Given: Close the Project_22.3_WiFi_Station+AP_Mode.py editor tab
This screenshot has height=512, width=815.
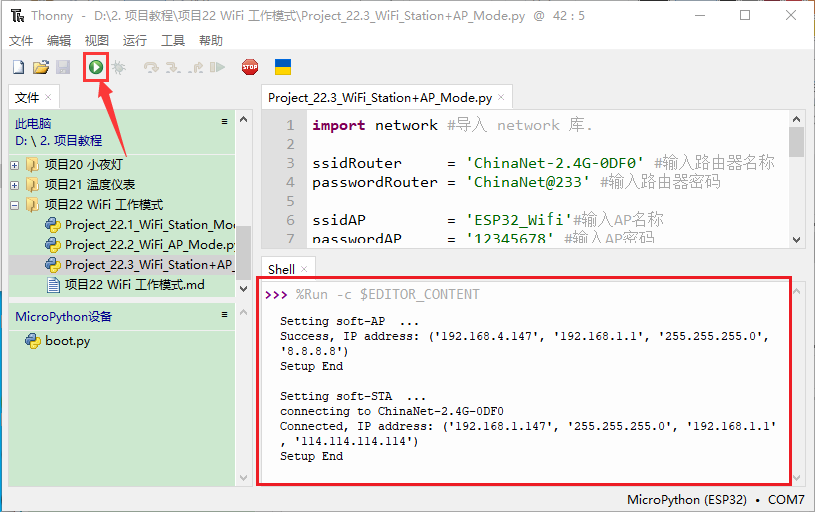Looking at the screenshot, I should point(502,98).
